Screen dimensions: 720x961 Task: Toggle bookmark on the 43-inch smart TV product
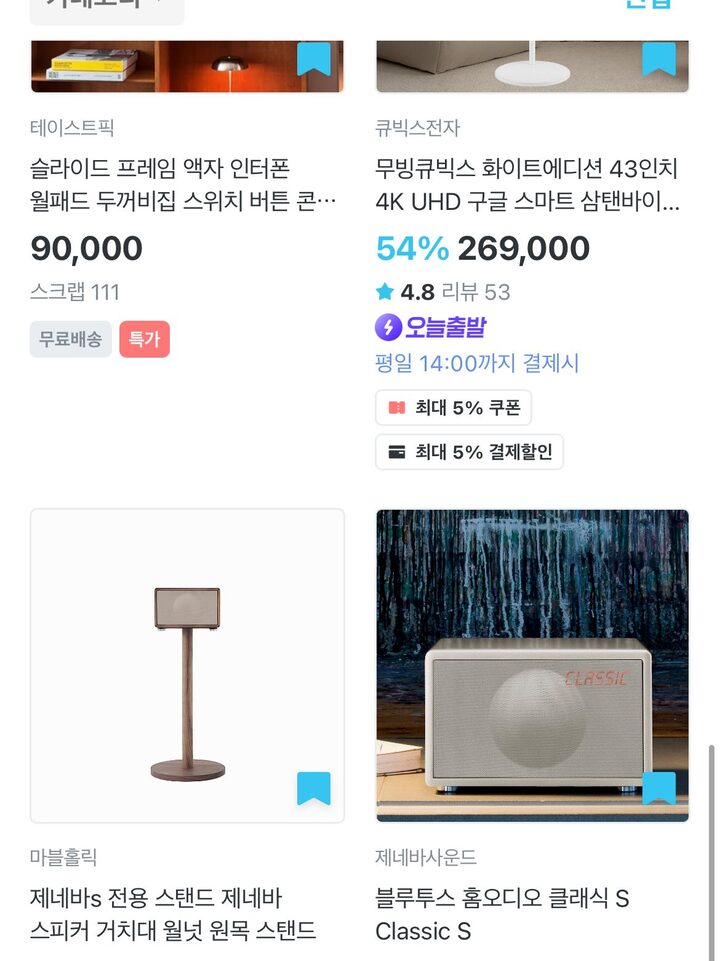click(x=658, y=59)
